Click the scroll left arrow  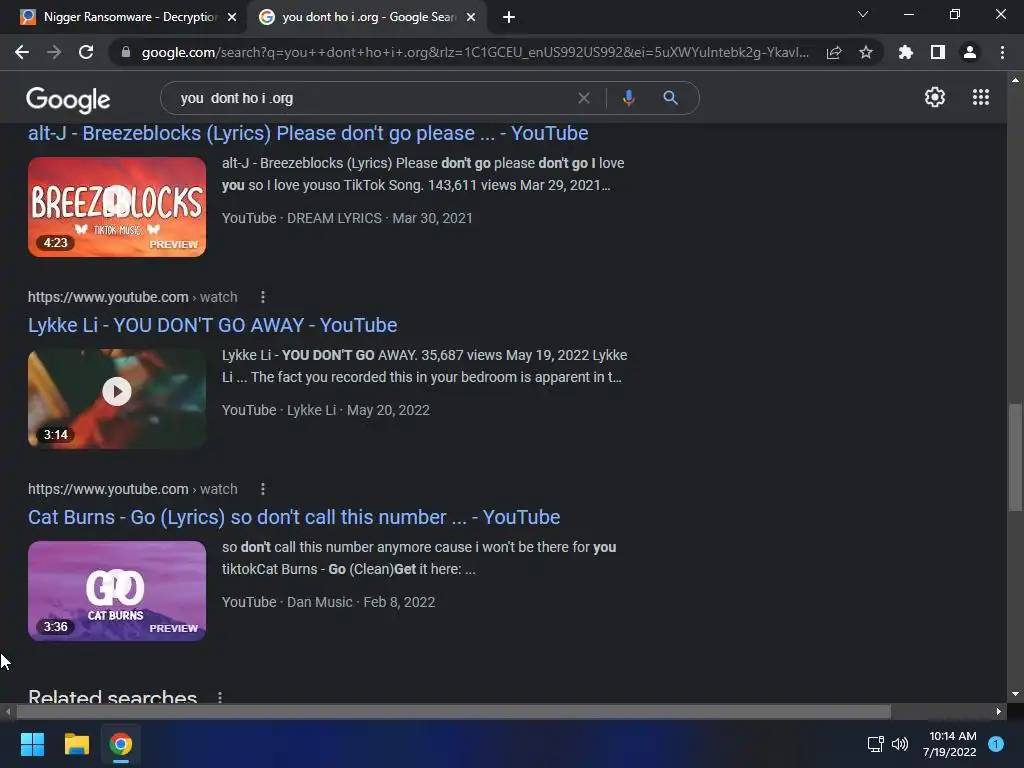coord(8,711)
